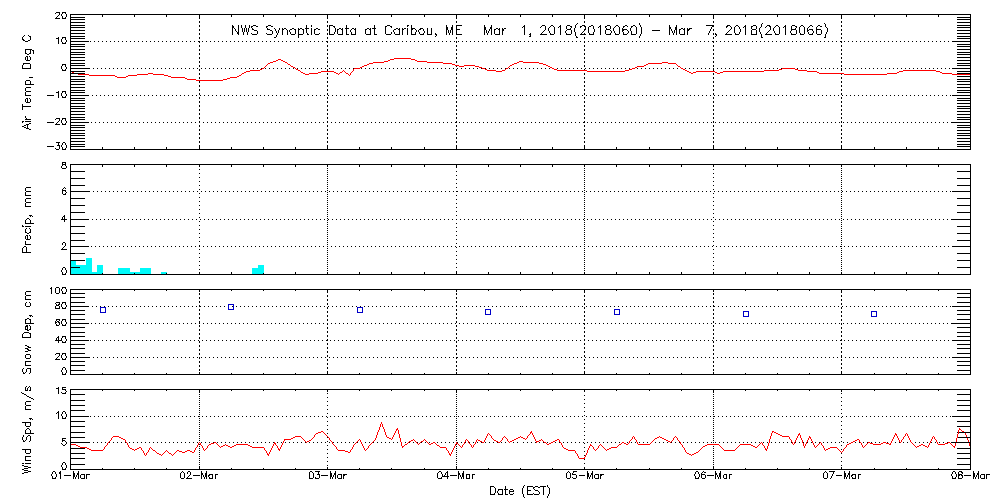Screen dimensions: 1000x500
Task: Click the snow depth marker for 05-Mar
Action: click(x=617, y=312)
